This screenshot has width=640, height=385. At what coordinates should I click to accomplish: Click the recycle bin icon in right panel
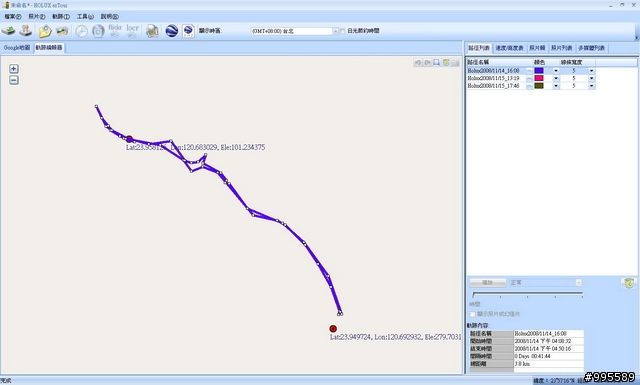629,283
